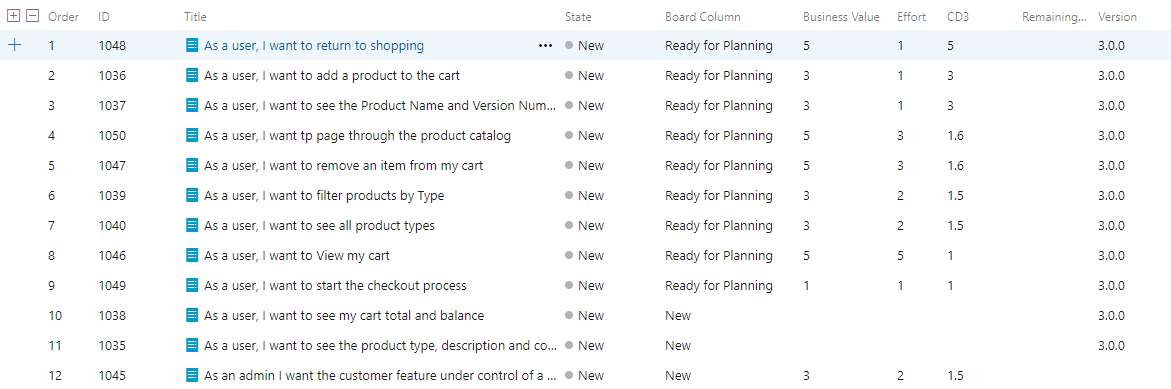The height and width of the screenshot is (389, 1171).
Task: Collapse all rows with the minus icon
Action: 32,16
